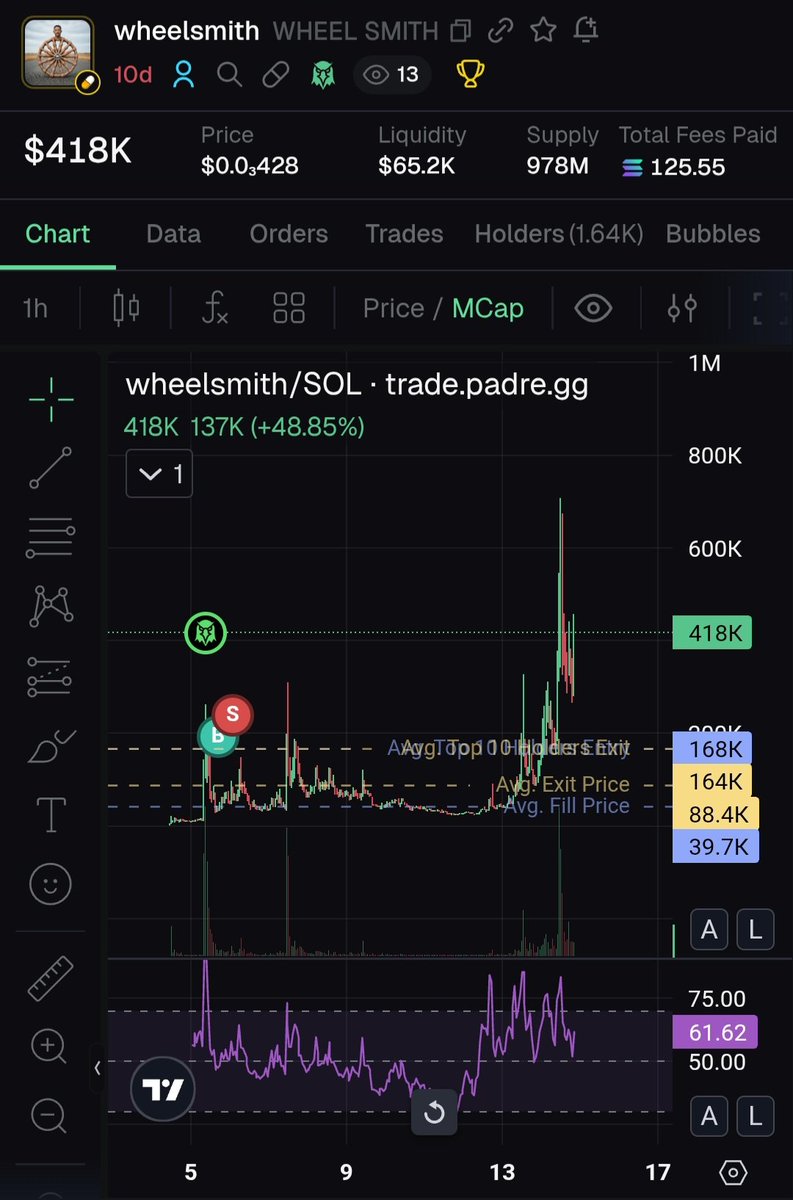The height and width of the screenshot is (1200, 793).
Task: Click the green owl marker on chart
Action: click(206, 633)
